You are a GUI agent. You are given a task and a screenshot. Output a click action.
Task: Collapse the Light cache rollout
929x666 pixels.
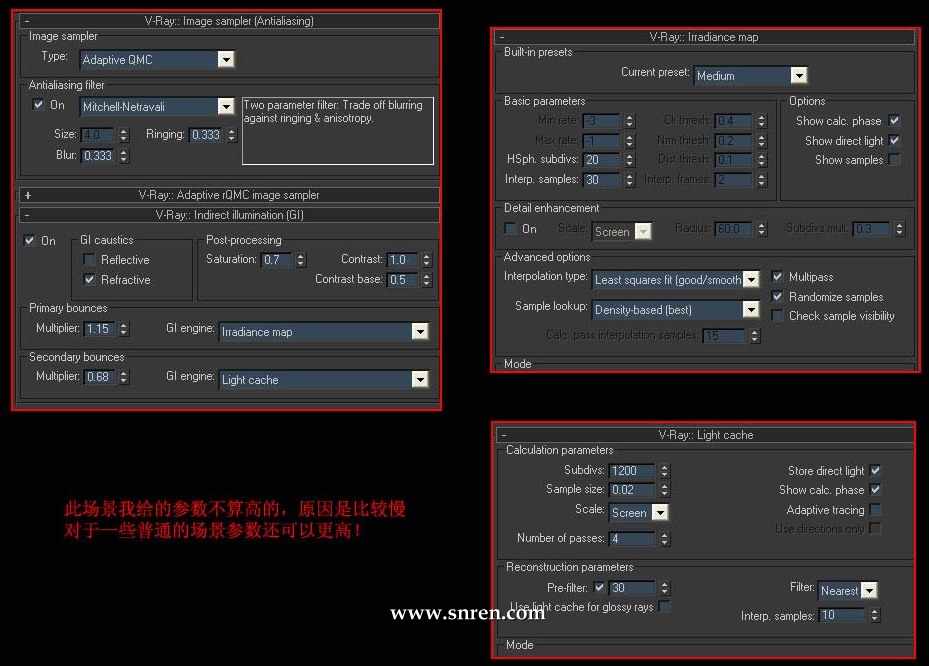(x=504, y=436)
